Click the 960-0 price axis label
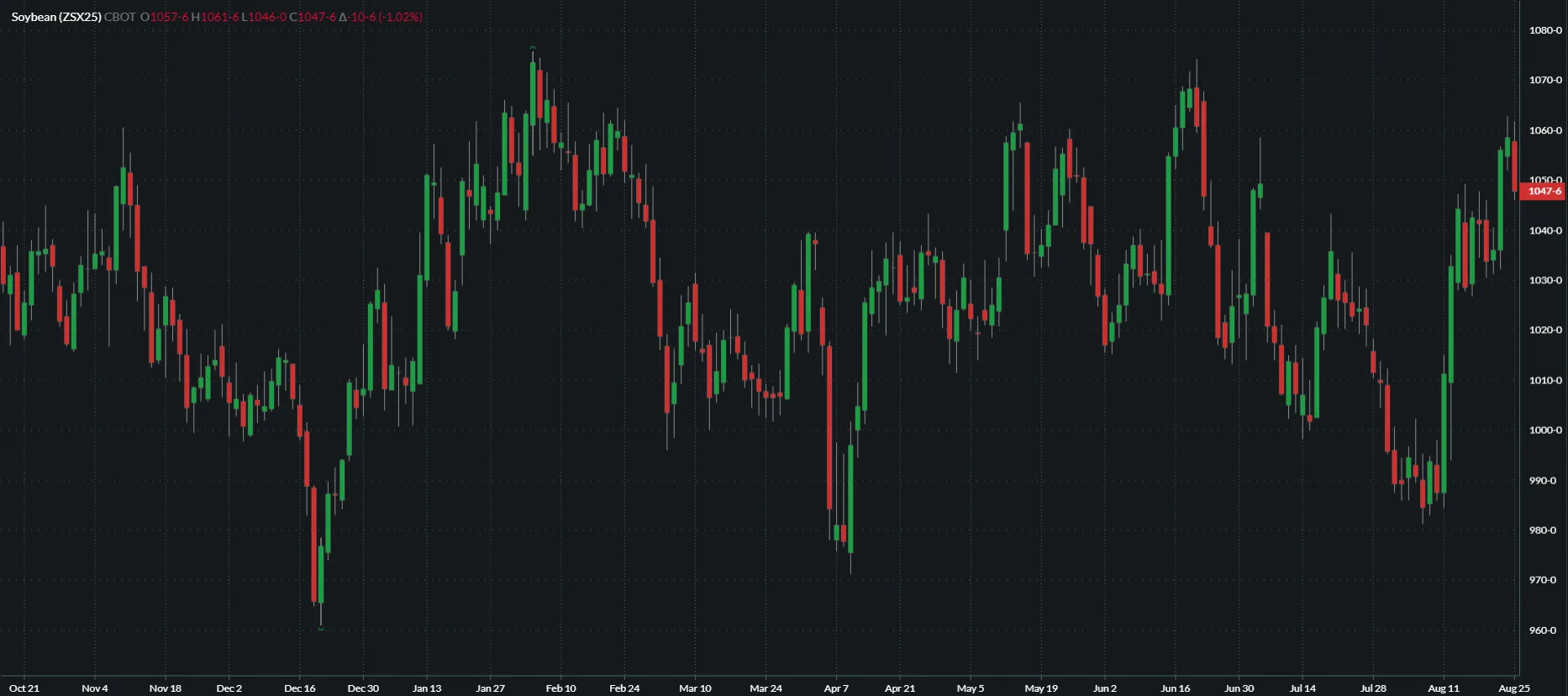The width and height of the screenshot is (1568, 696). coord(1544,630)
